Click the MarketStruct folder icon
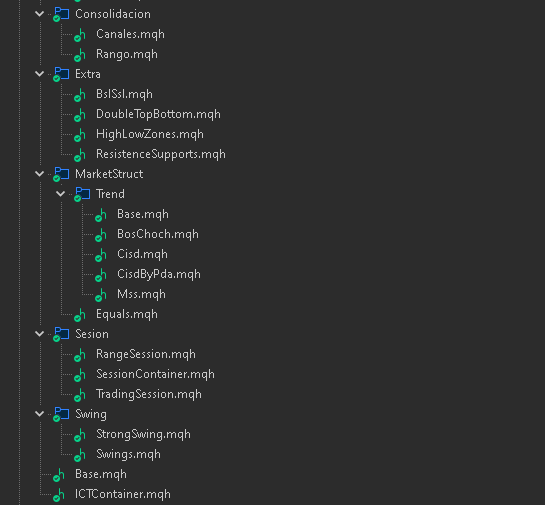This screenshot has width=545, height=505. 61,174
